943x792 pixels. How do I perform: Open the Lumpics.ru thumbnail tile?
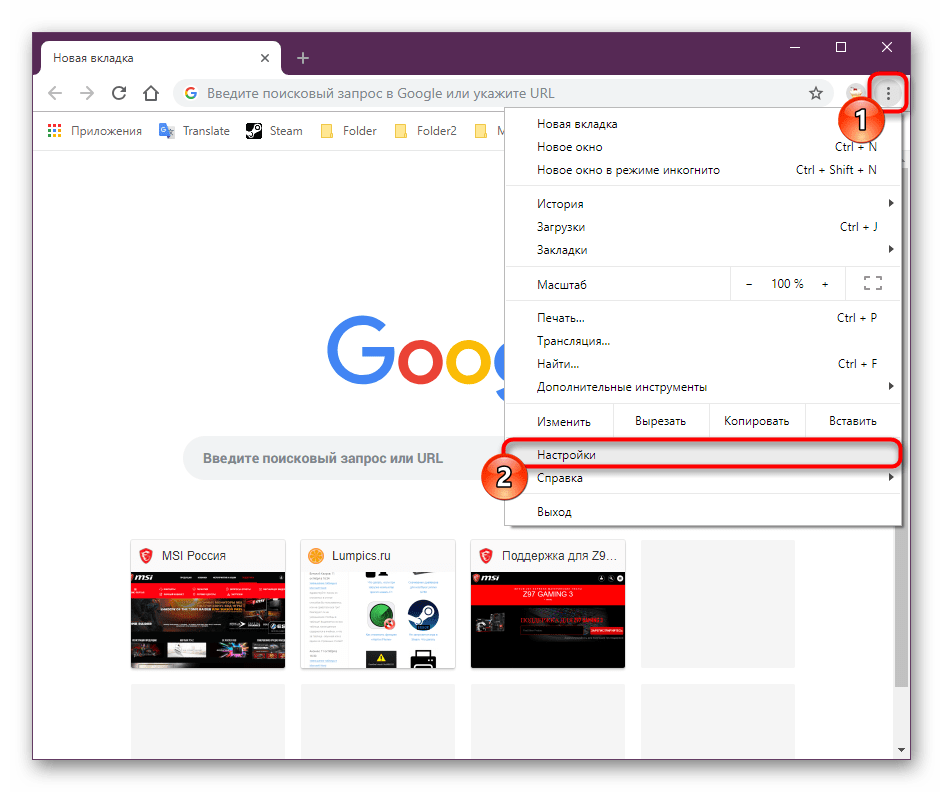378,605
